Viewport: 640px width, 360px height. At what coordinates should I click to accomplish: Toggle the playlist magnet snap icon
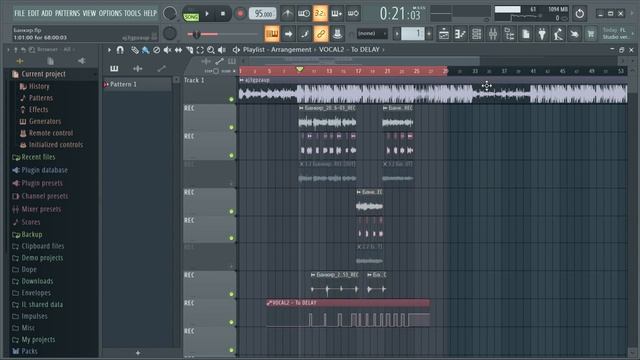click(x=120, y=50)
